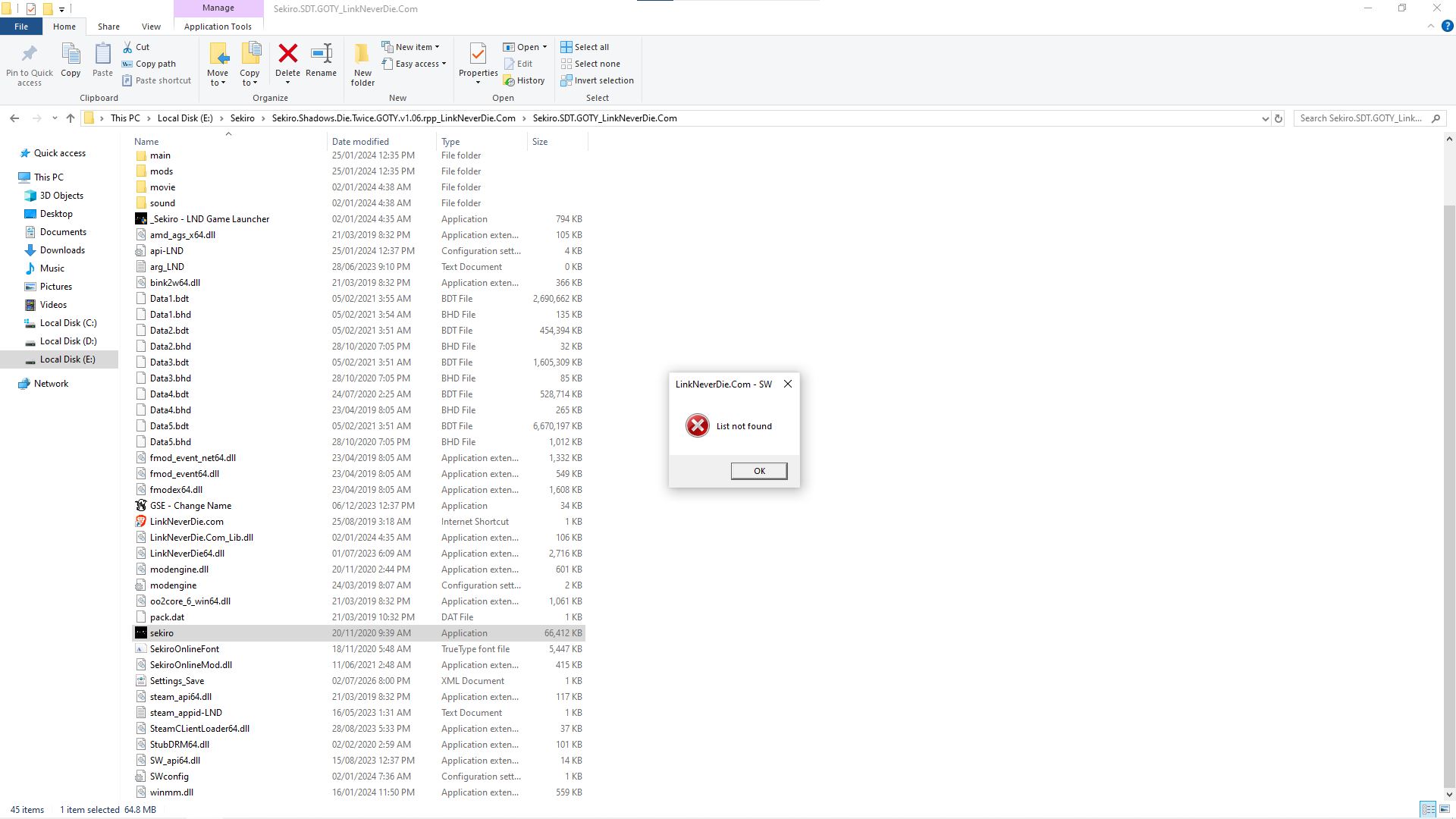Open the recent locations dropdown

(55, 118)
